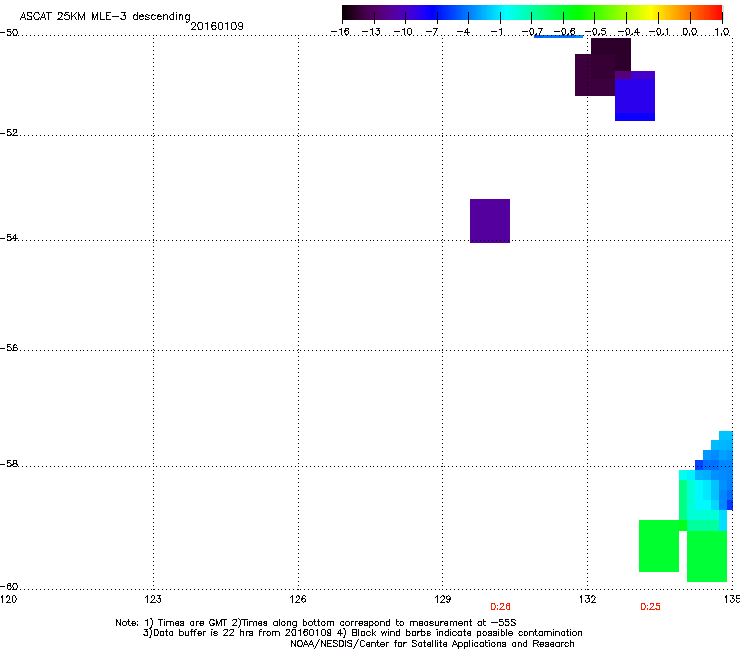Click the -0.1 colorbar label
This screenshot has height=650, width=740.
(659, 32)
